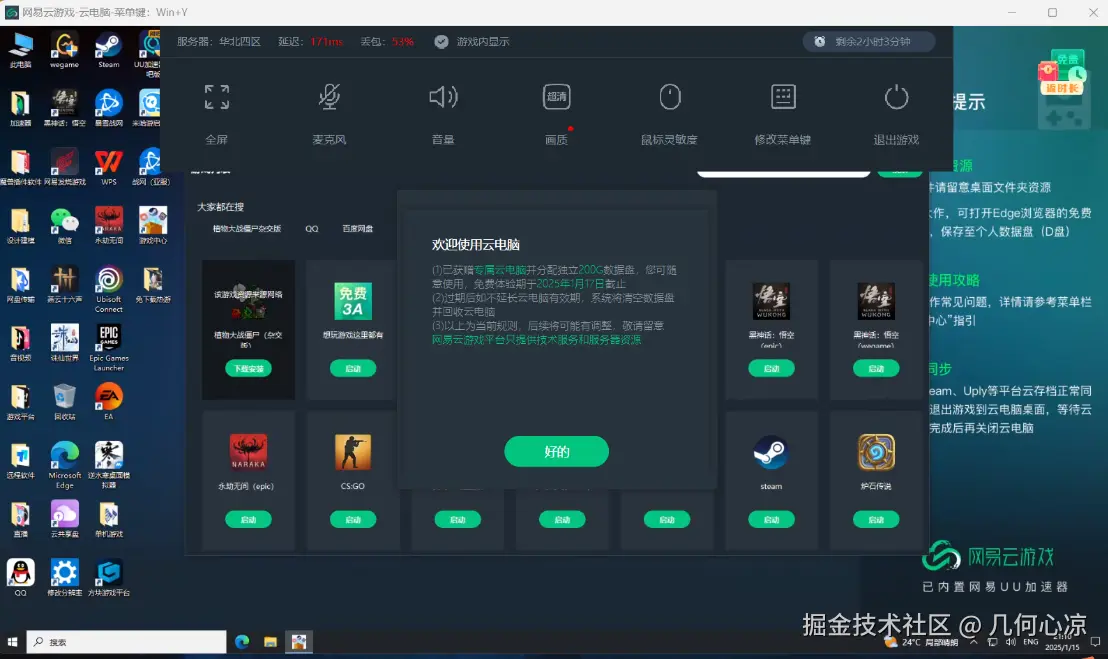Toggle 全屏 fullscreen mode
Viewport: 1108px width, 659px height.
pos(216,97)
